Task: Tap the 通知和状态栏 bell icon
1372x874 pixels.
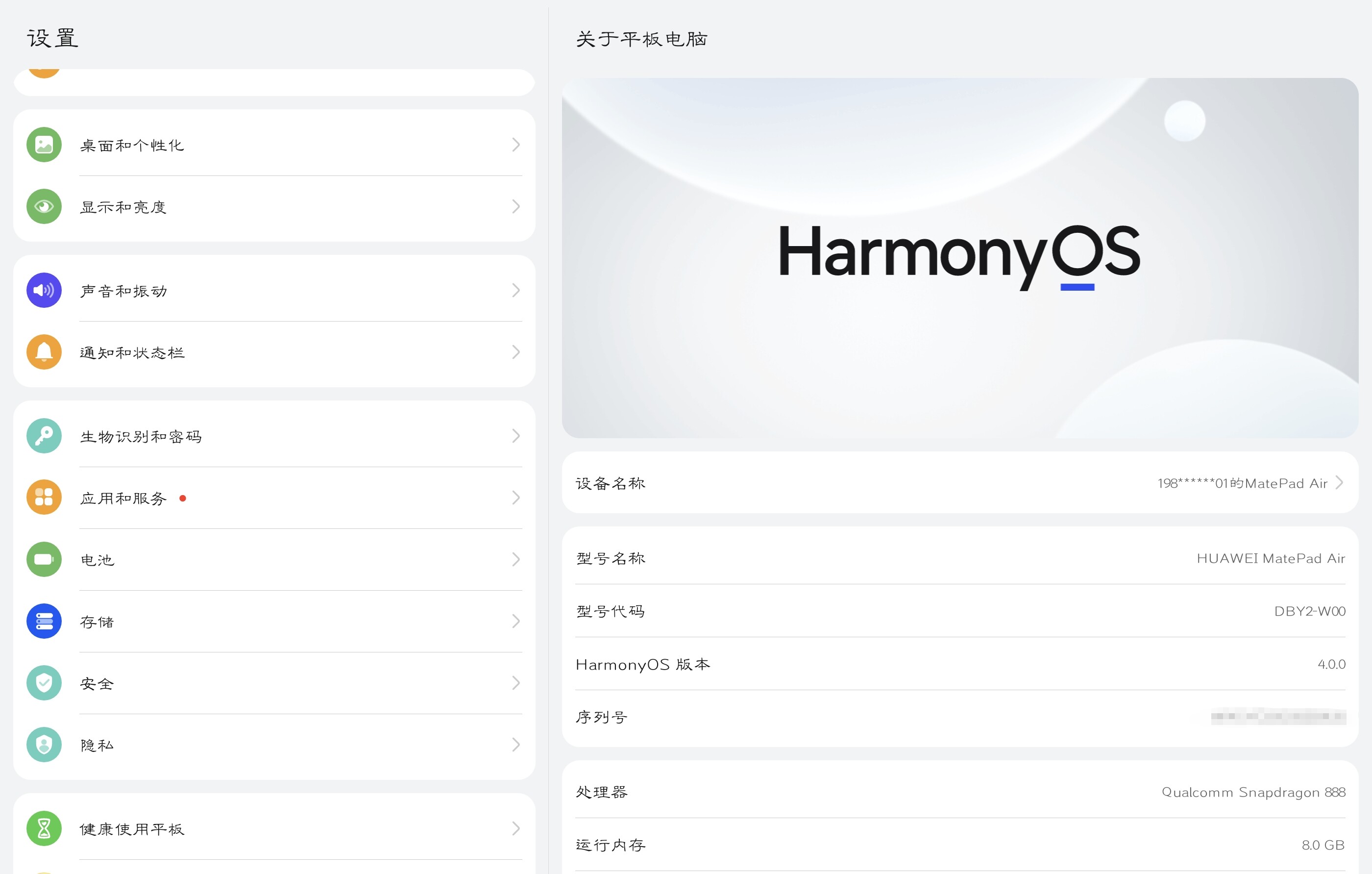Action: tap(44, 352)
